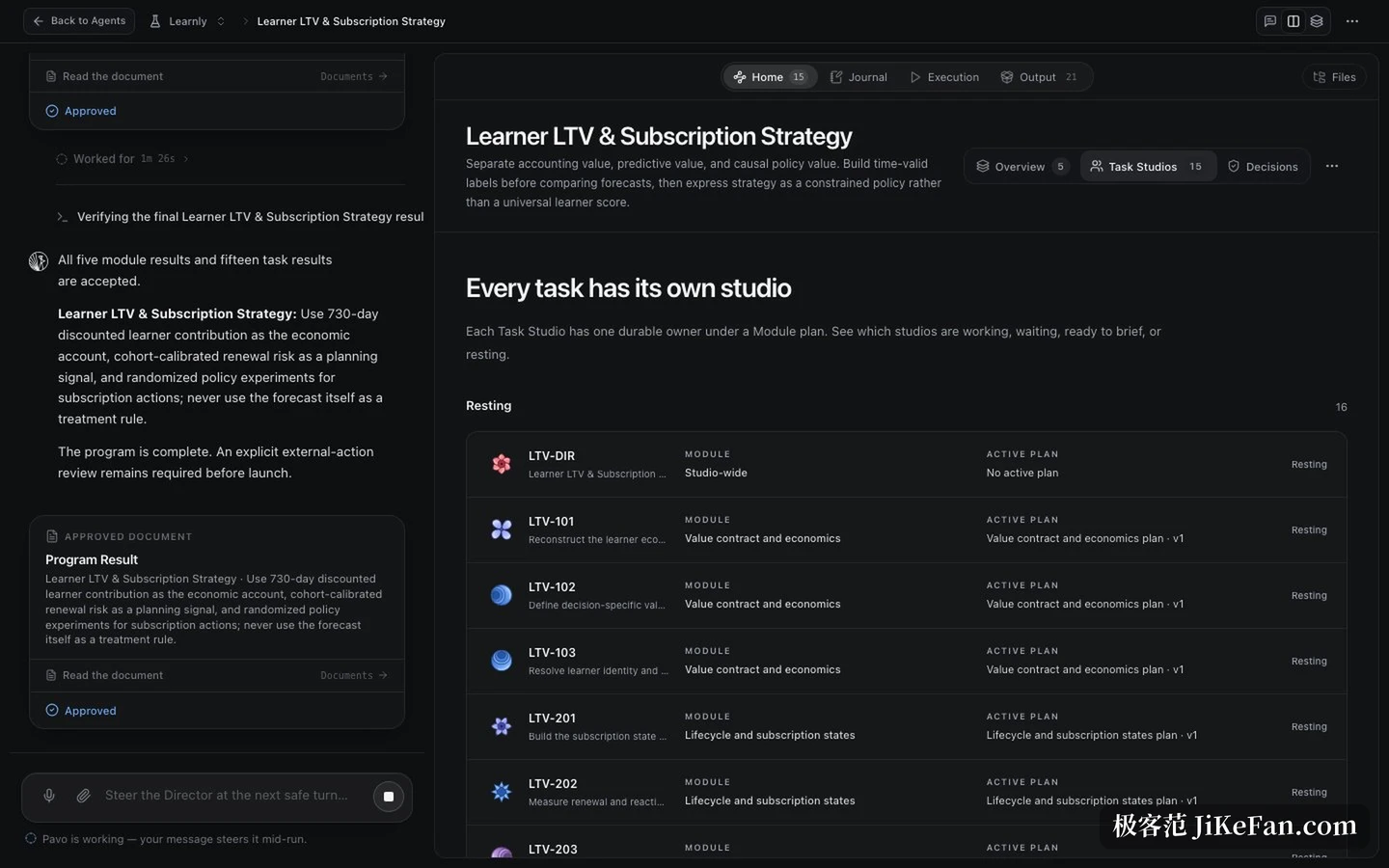Viewport: 1389px width, 868px height.
Task: Go Back to Agents
Action: pos(79,21)
